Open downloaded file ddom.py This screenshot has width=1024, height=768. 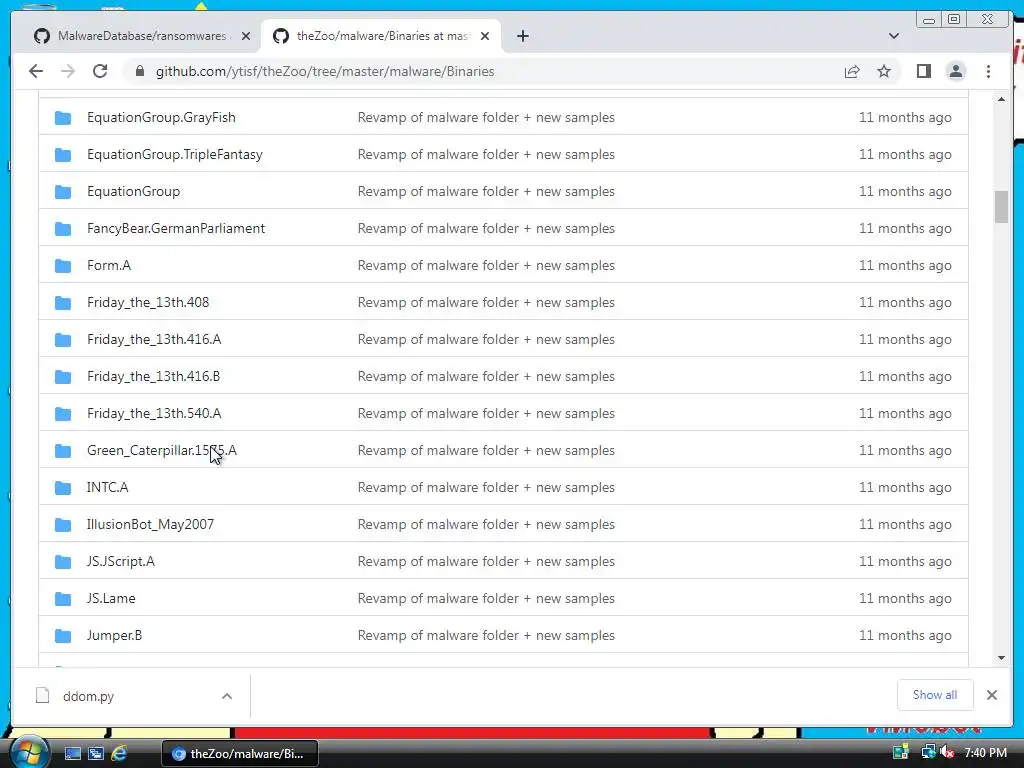(x=88, y=696)
